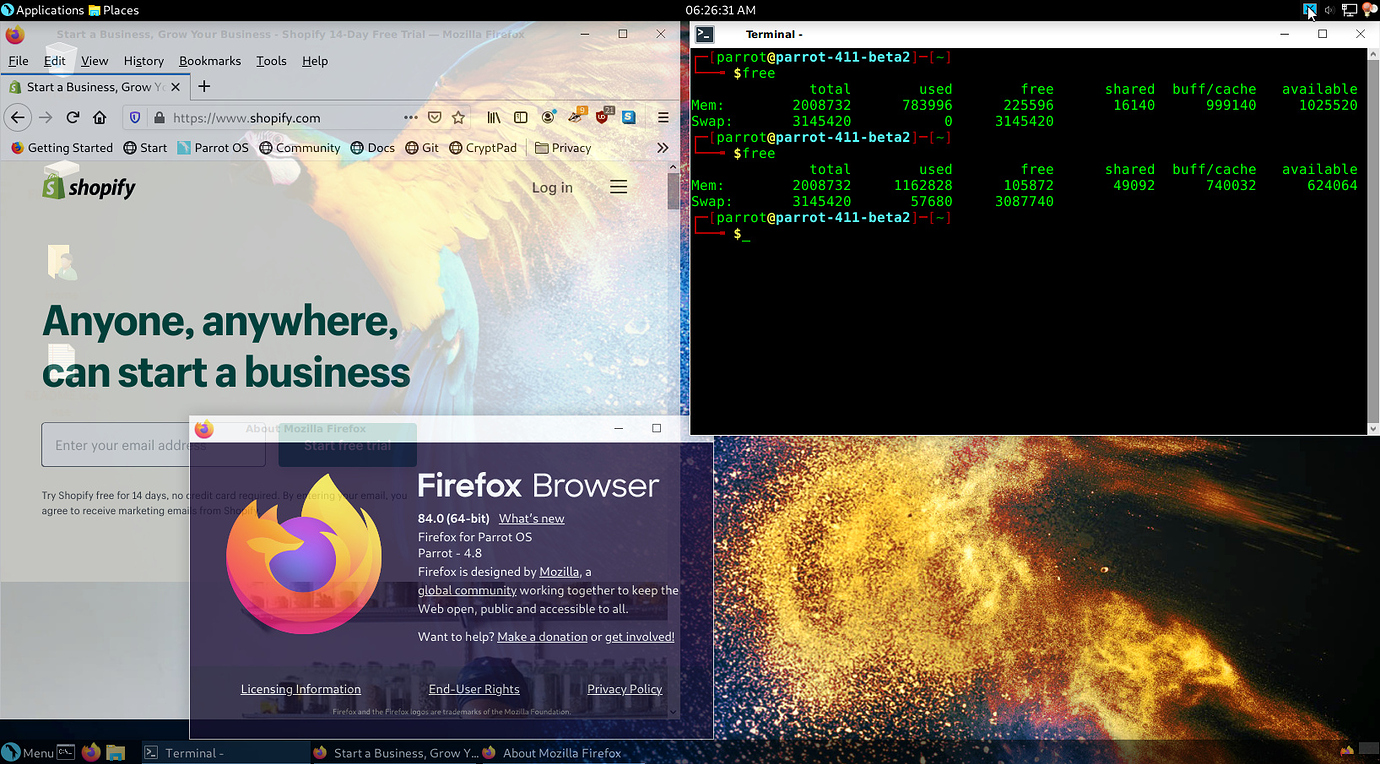This screenshot has height=764, width=1380.
Task: Click the volume icon in system tray
Action: [1329, 10]
